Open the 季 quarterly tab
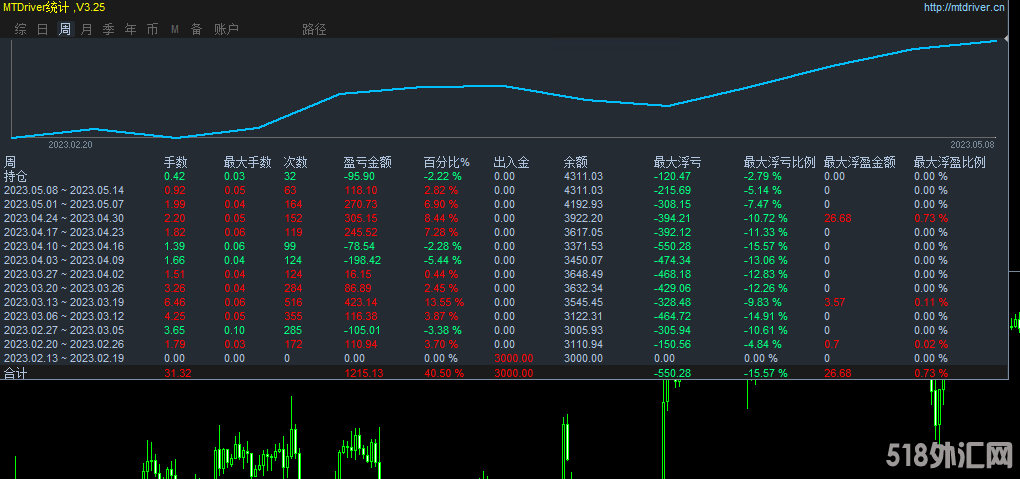Image resolution: width=1020 pixels, height=479 pixels. (108, 29)
